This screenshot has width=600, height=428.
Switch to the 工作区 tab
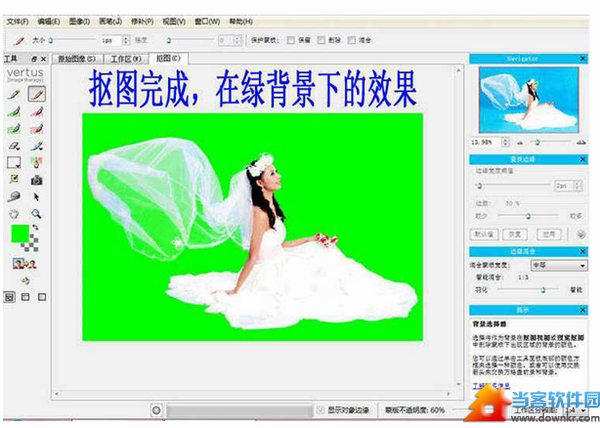pyautogui.click(x=126, y=59)
